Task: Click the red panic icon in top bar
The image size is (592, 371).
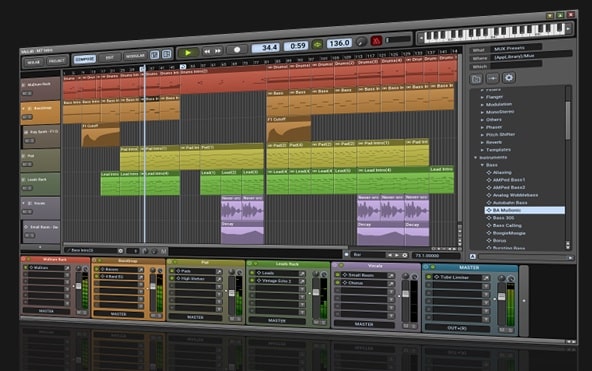Action: (376, 40)
